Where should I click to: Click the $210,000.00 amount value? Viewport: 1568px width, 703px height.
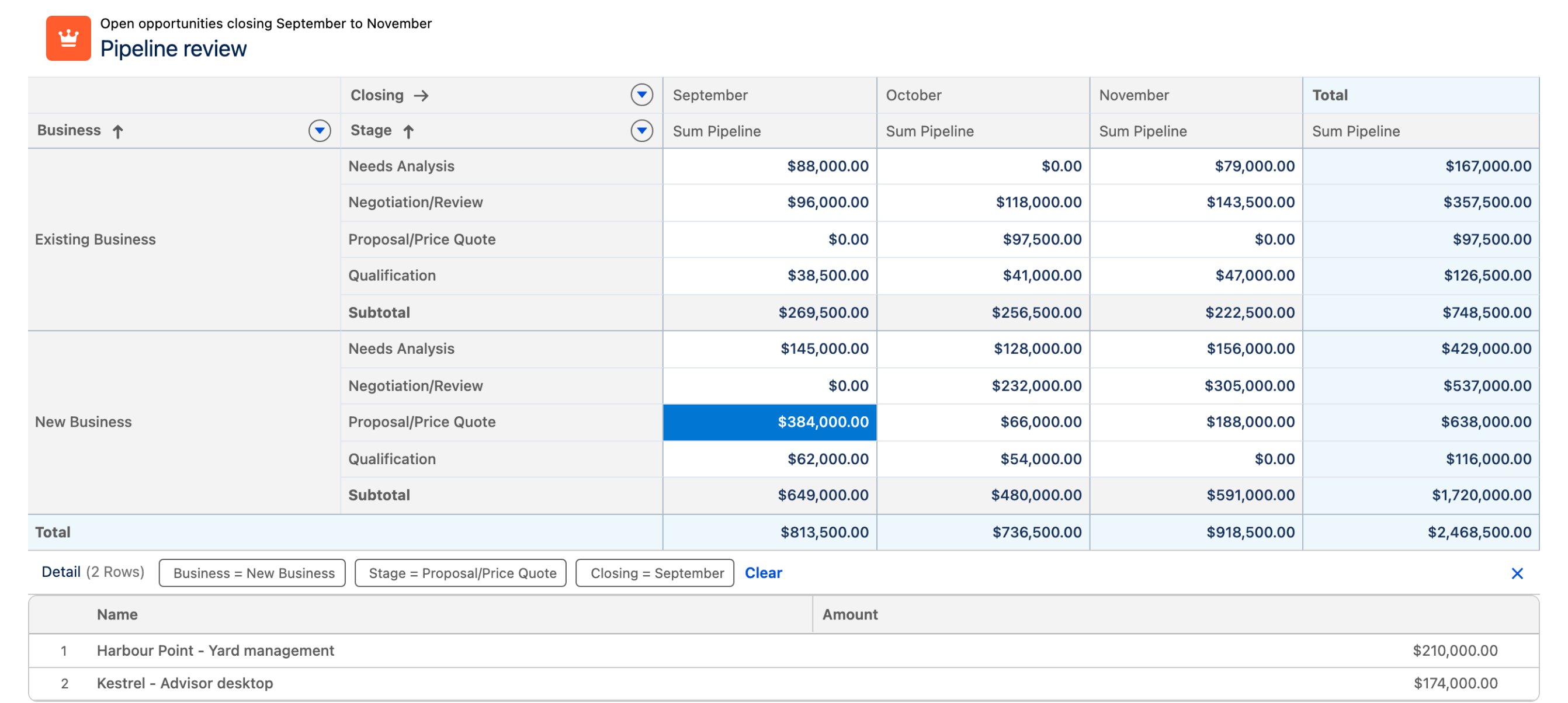click(x=1455, y=651)
